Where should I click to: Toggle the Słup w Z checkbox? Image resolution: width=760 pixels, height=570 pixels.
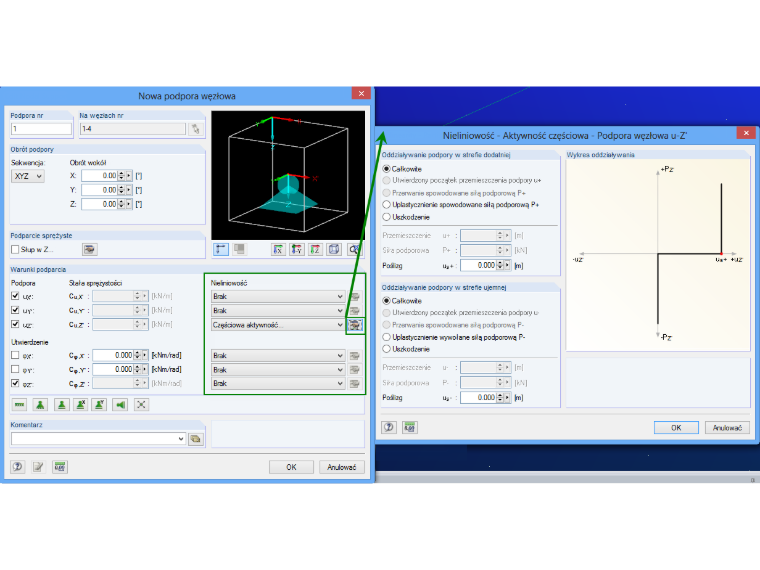click(x=15, y=250)
